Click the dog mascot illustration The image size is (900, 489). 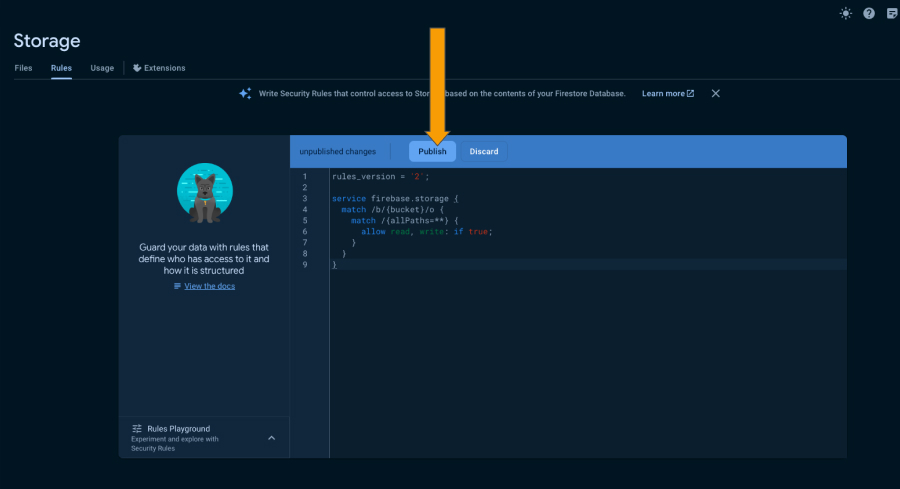205,193
